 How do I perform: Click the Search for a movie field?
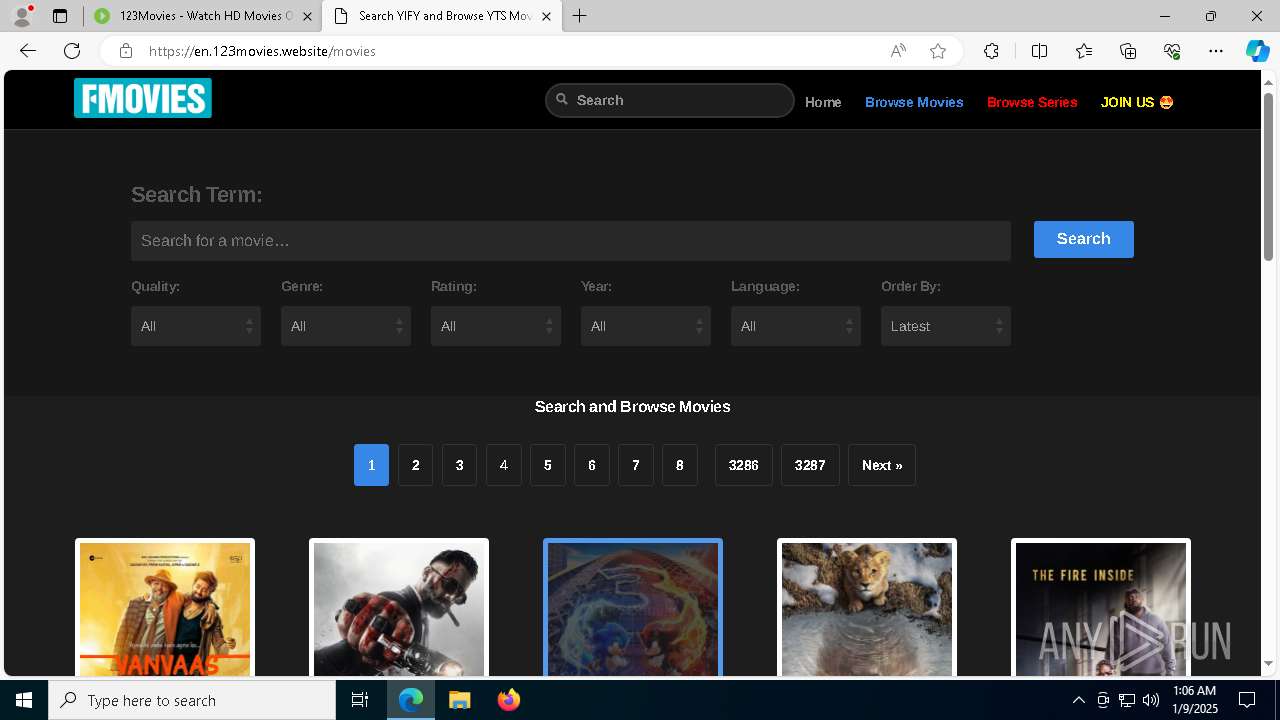click(x=571, y=241)
